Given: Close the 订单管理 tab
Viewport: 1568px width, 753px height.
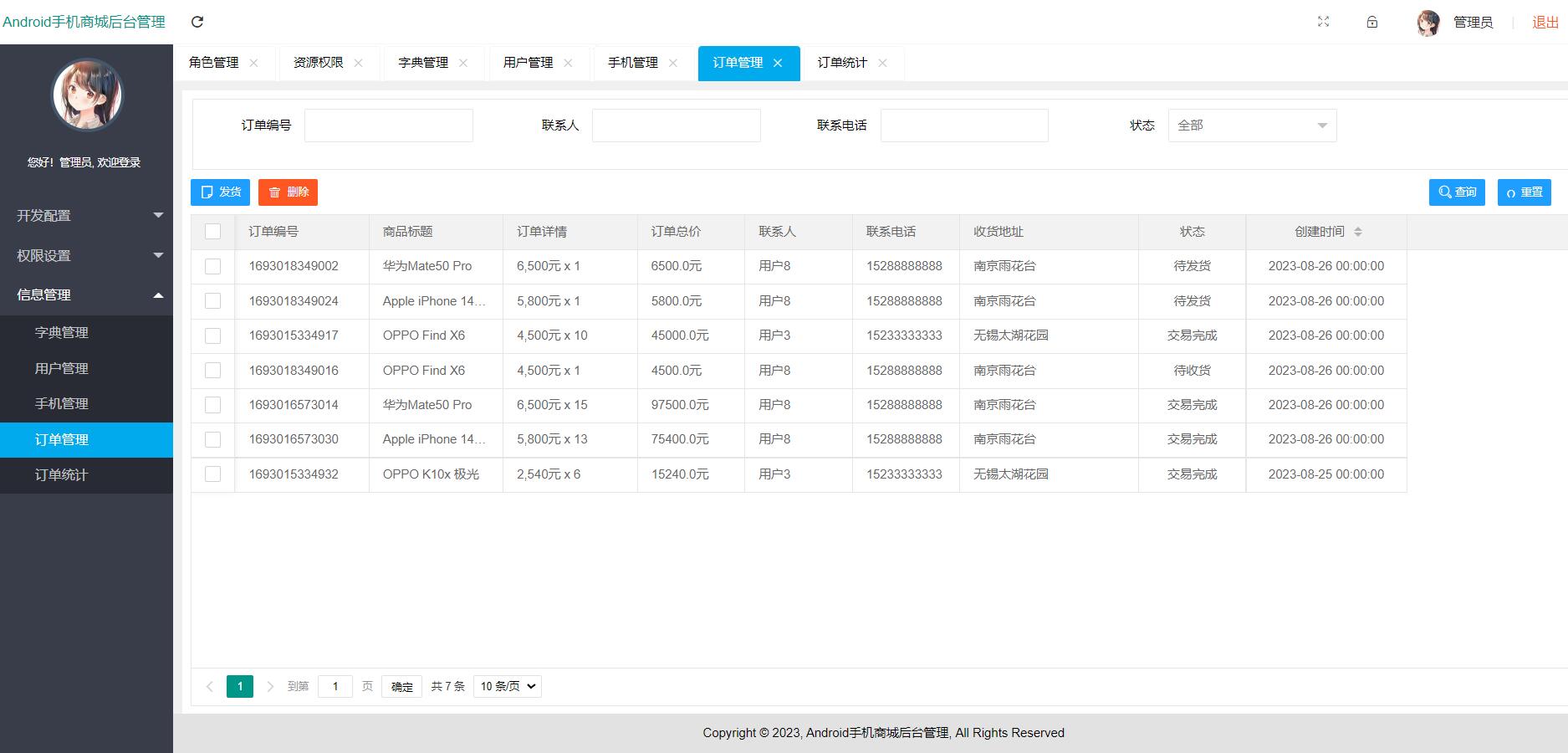Looking at the screenshot, I should tap(778, 63).
